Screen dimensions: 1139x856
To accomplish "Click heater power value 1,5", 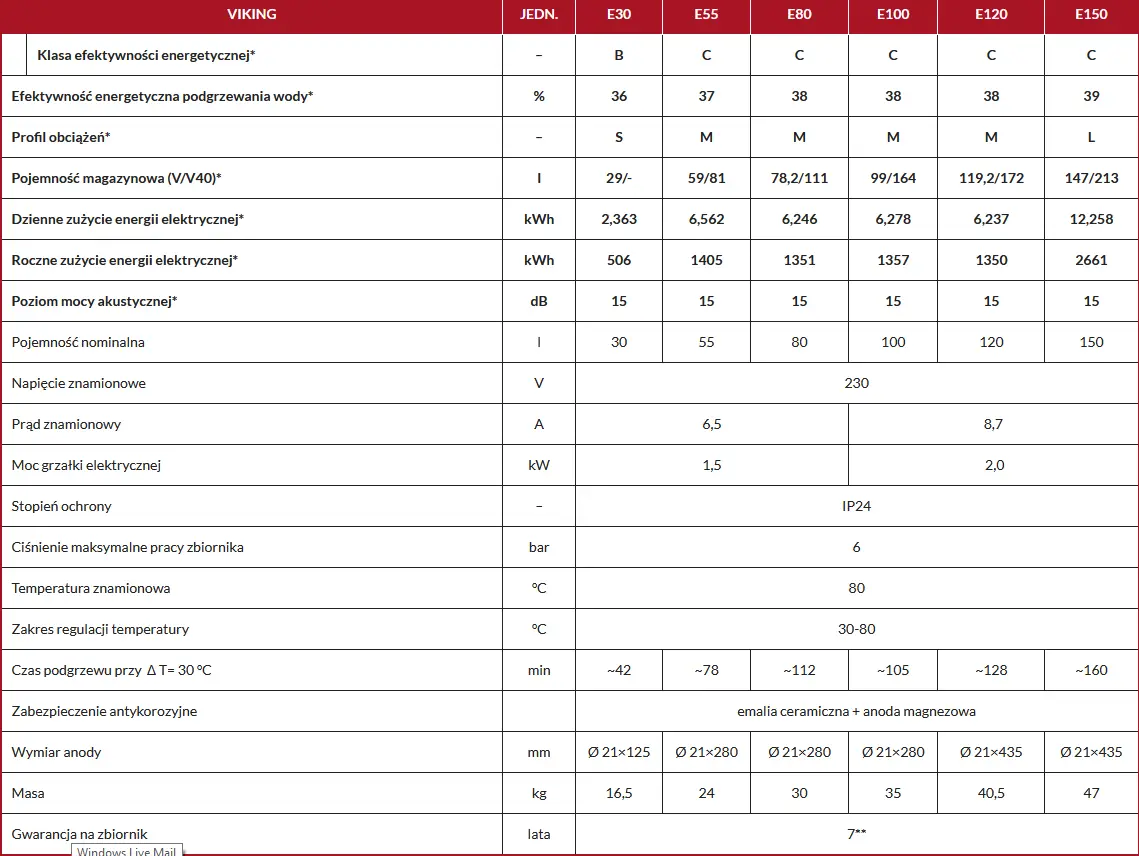I will 712,466.
